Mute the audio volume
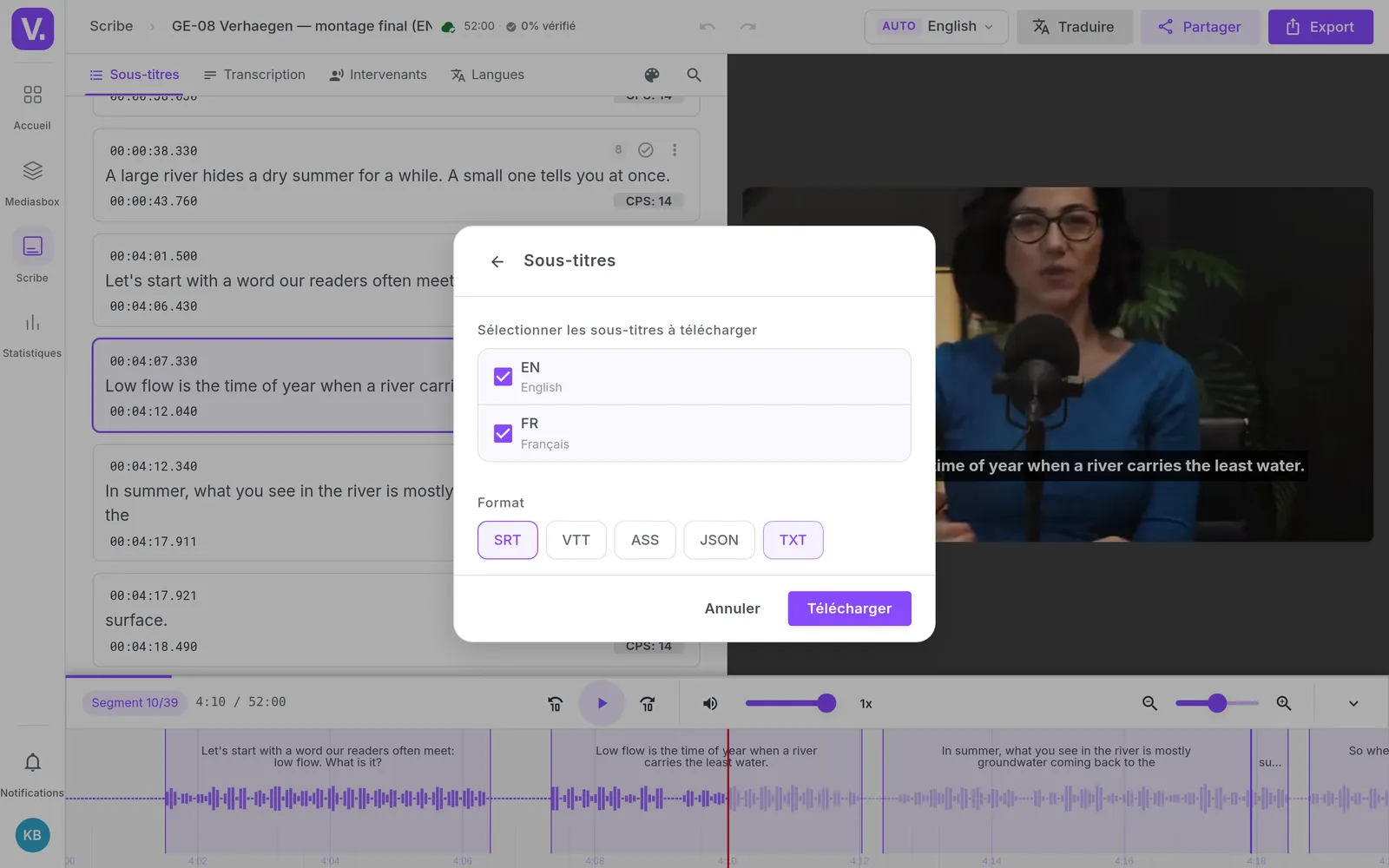 pyautogui.click(x=710, y=704)
